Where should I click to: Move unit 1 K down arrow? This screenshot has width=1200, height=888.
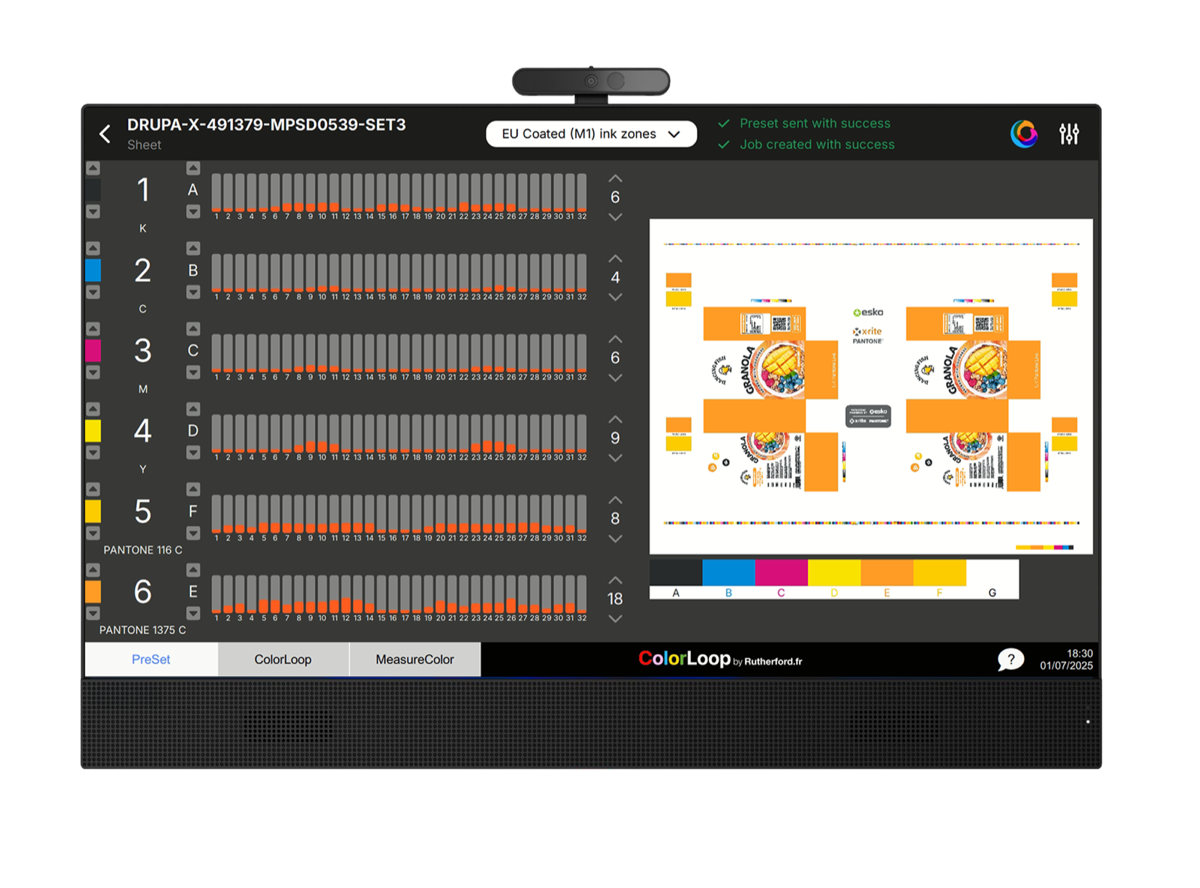coord(93,211)
